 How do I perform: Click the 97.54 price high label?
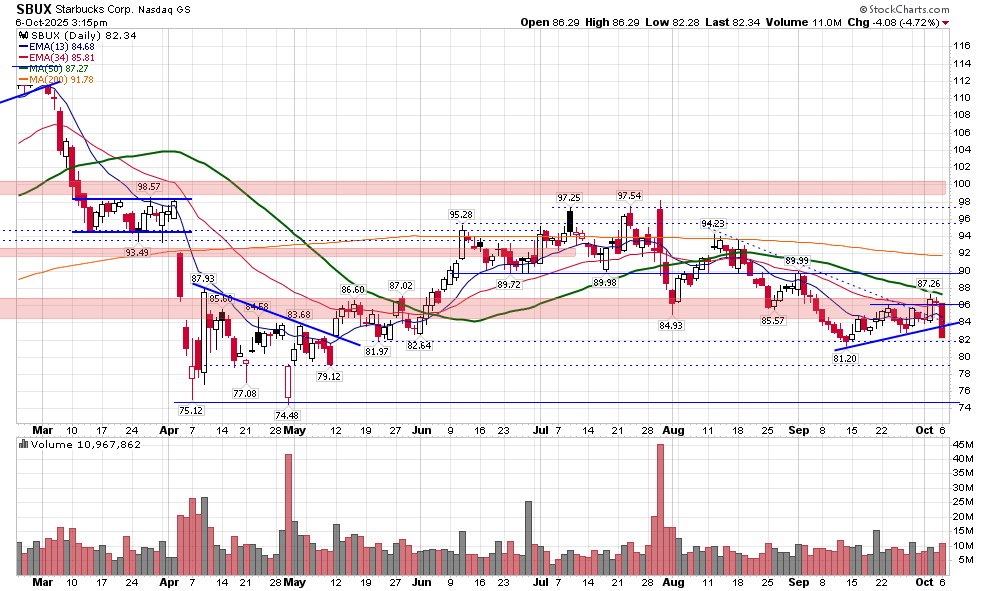pos(629,196)
